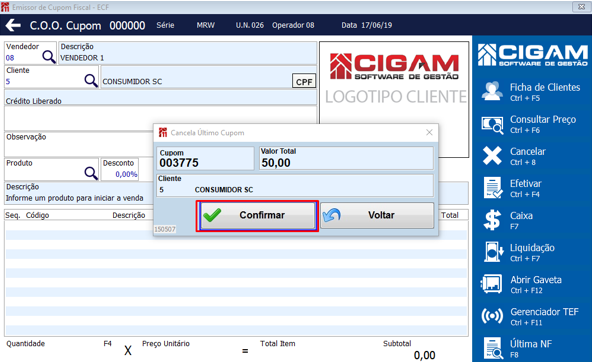Open Gerenciador TEF signal icon
This screenshot has height=362, width=592.
tap(492, 316)
